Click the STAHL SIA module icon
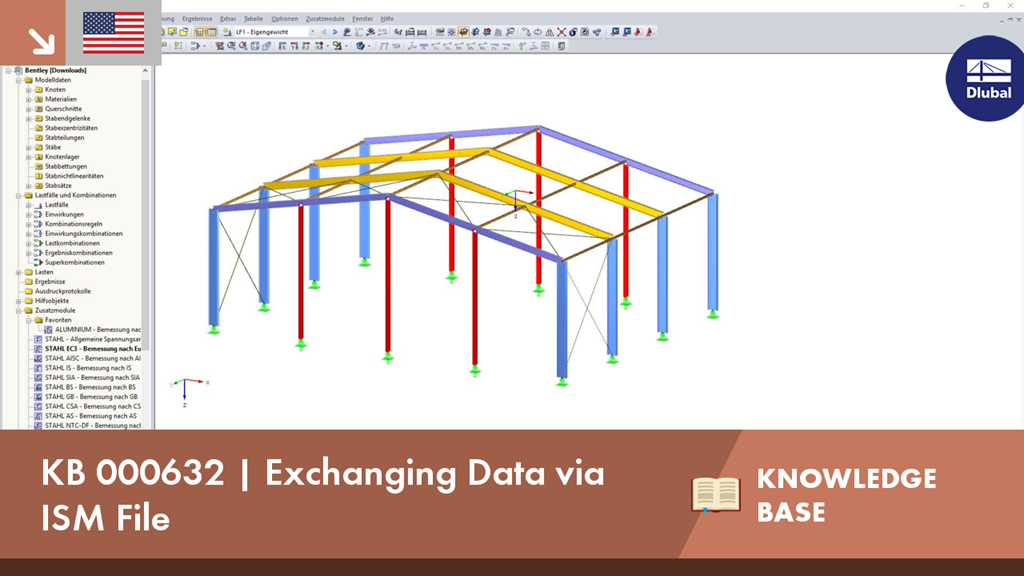This screenshot has width=1024, height=576. pyautogui.click(x=38, y=377)
